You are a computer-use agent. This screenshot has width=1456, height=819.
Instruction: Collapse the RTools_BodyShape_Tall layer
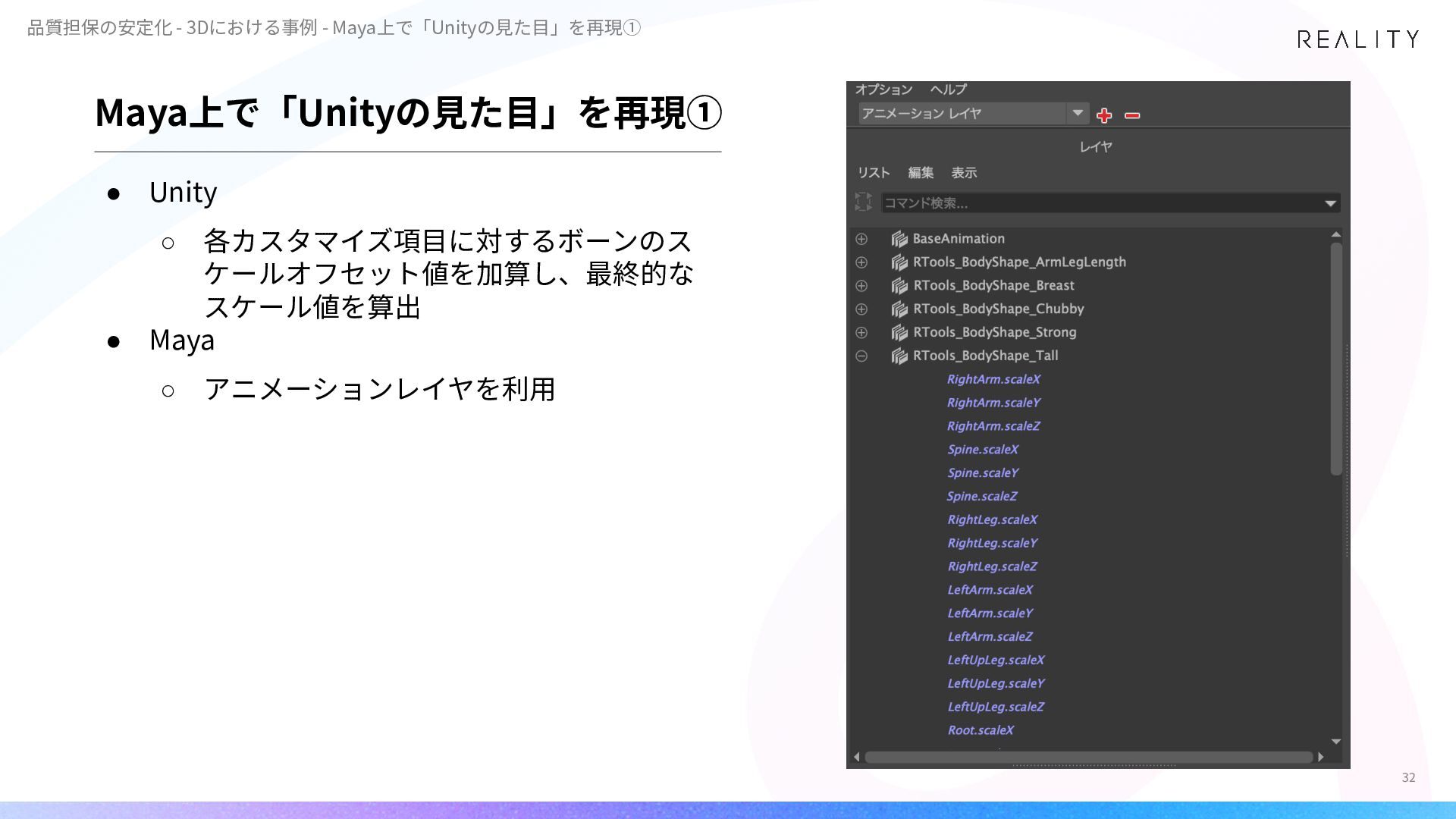point(861,356)
